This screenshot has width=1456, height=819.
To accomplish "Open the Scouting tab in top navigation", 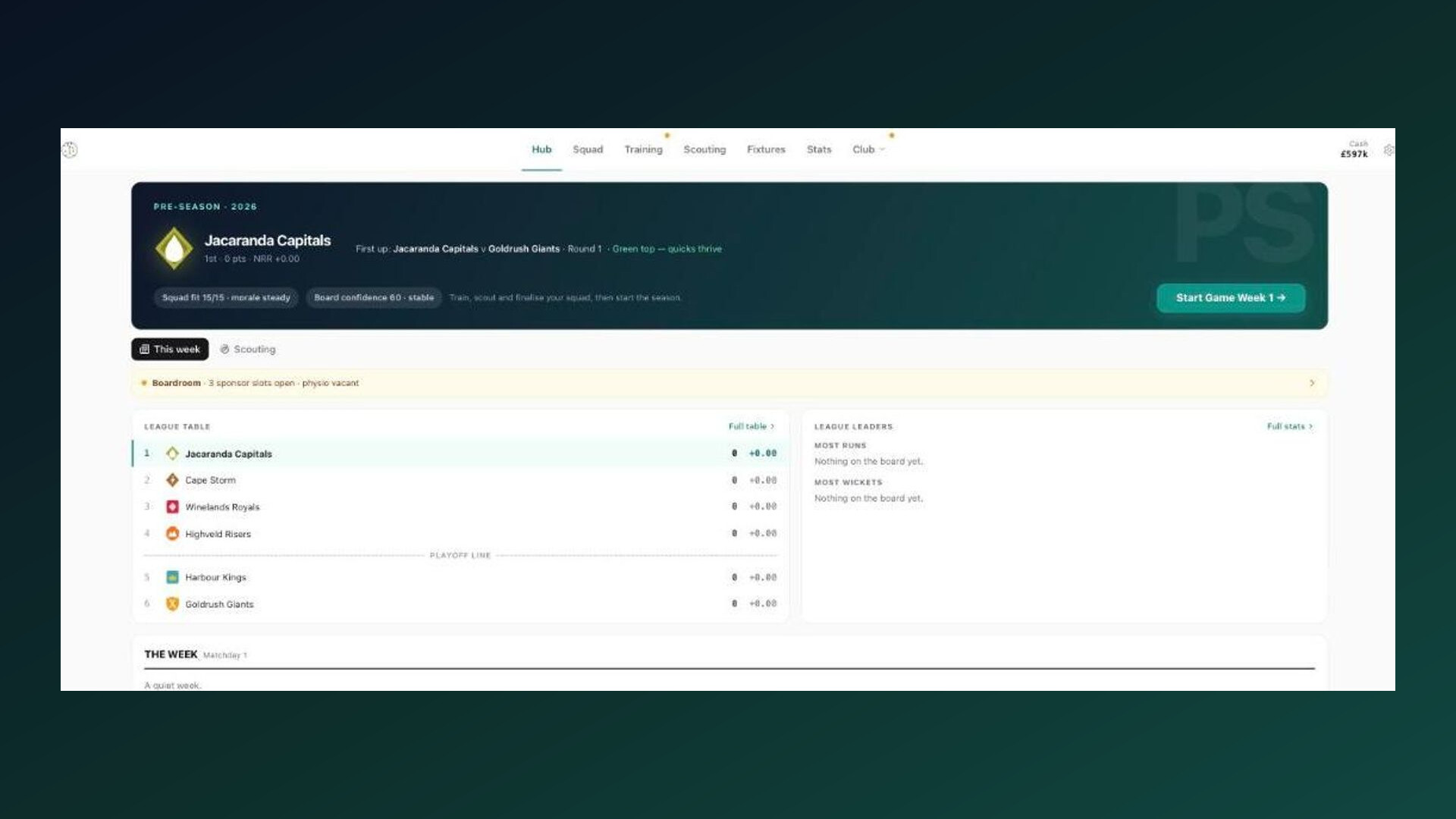I will click(704, 149).
